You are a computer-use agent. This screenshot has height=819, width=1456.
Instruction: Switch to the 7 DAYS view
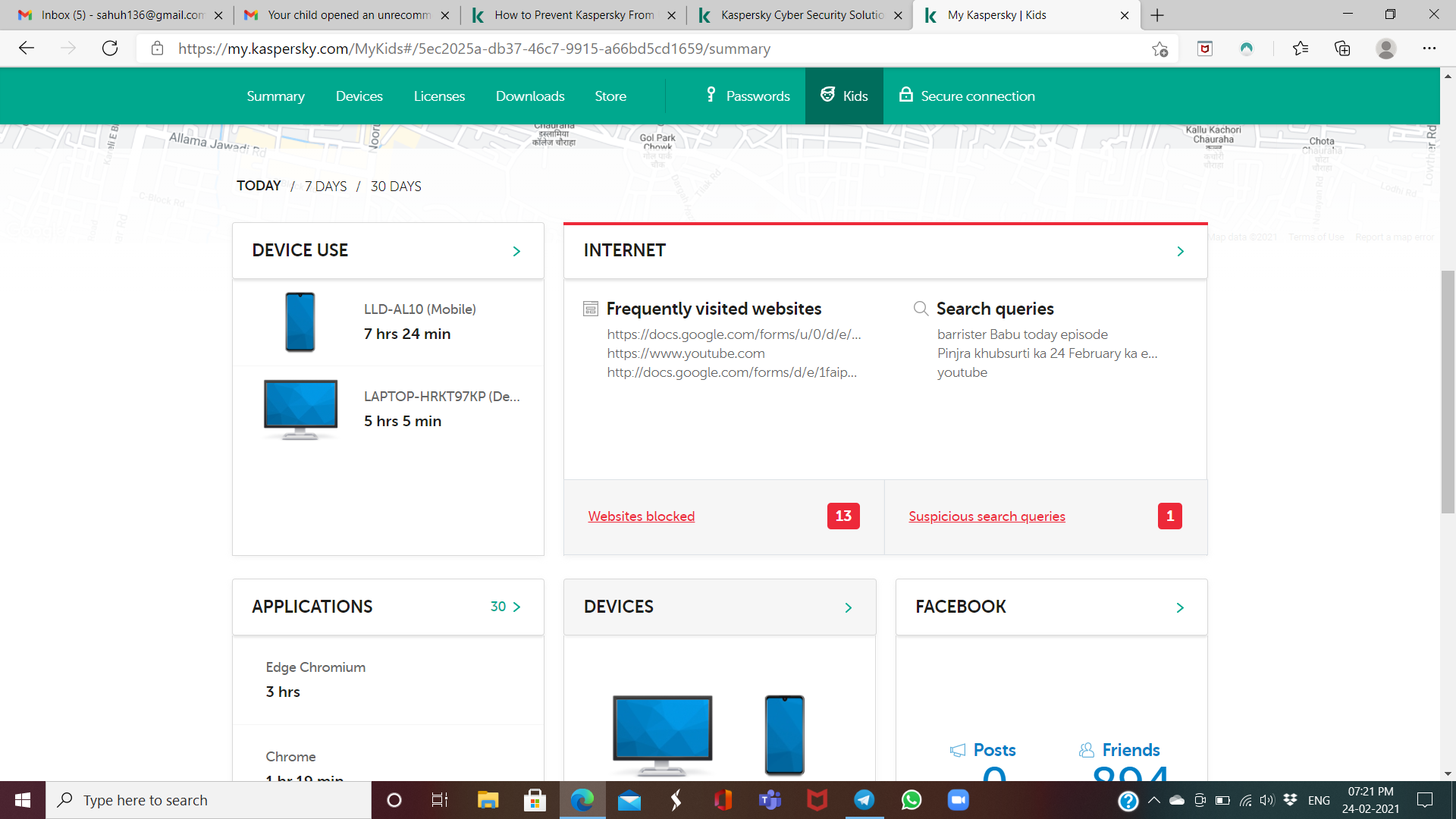point(325,187)
